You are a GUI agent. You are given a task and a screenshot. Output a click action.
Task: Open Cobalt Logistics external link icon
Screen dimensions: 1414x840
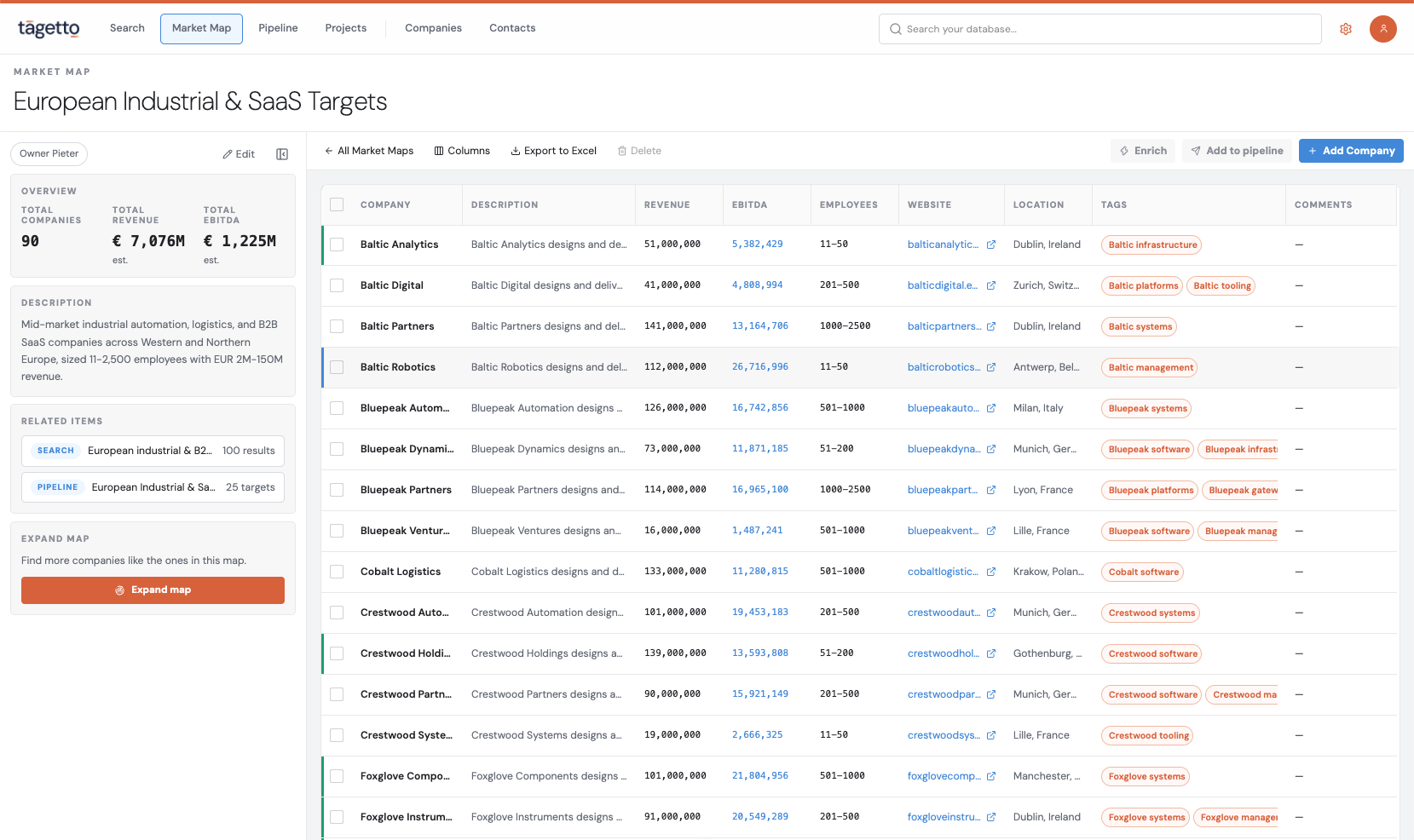point(991,572)
